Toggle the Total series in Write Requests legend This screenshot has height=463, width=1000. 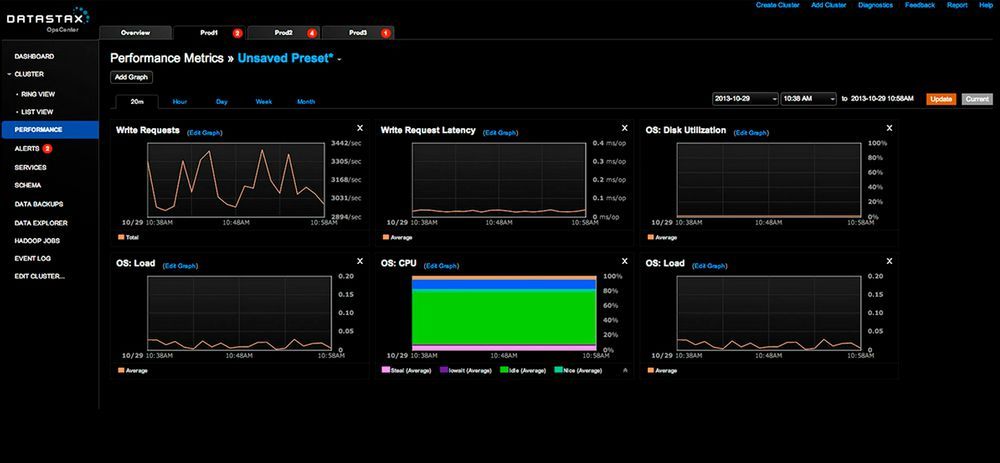[129, 237]
